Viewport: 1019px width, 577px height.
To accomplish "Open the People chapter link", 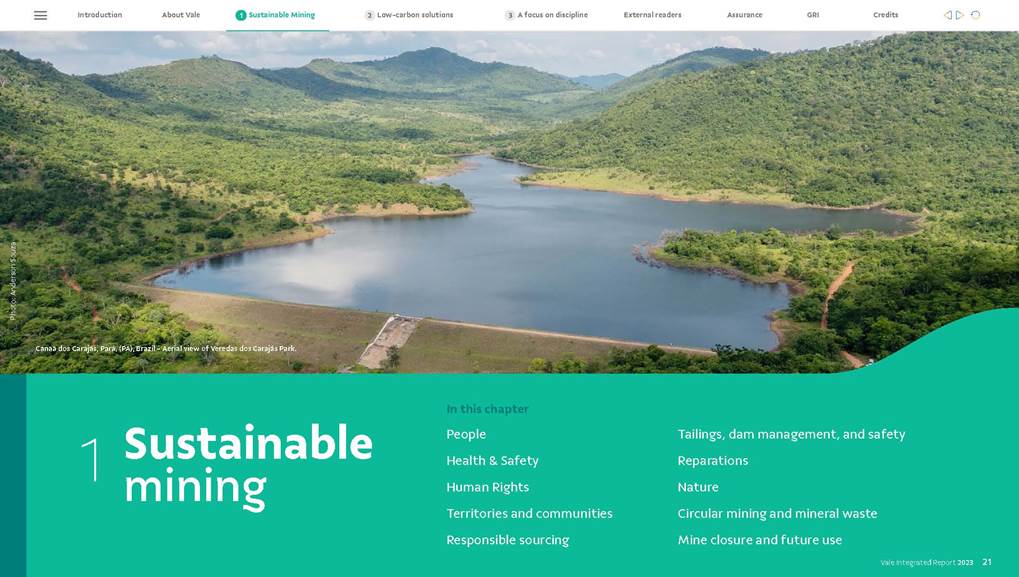I will [466, 434].
